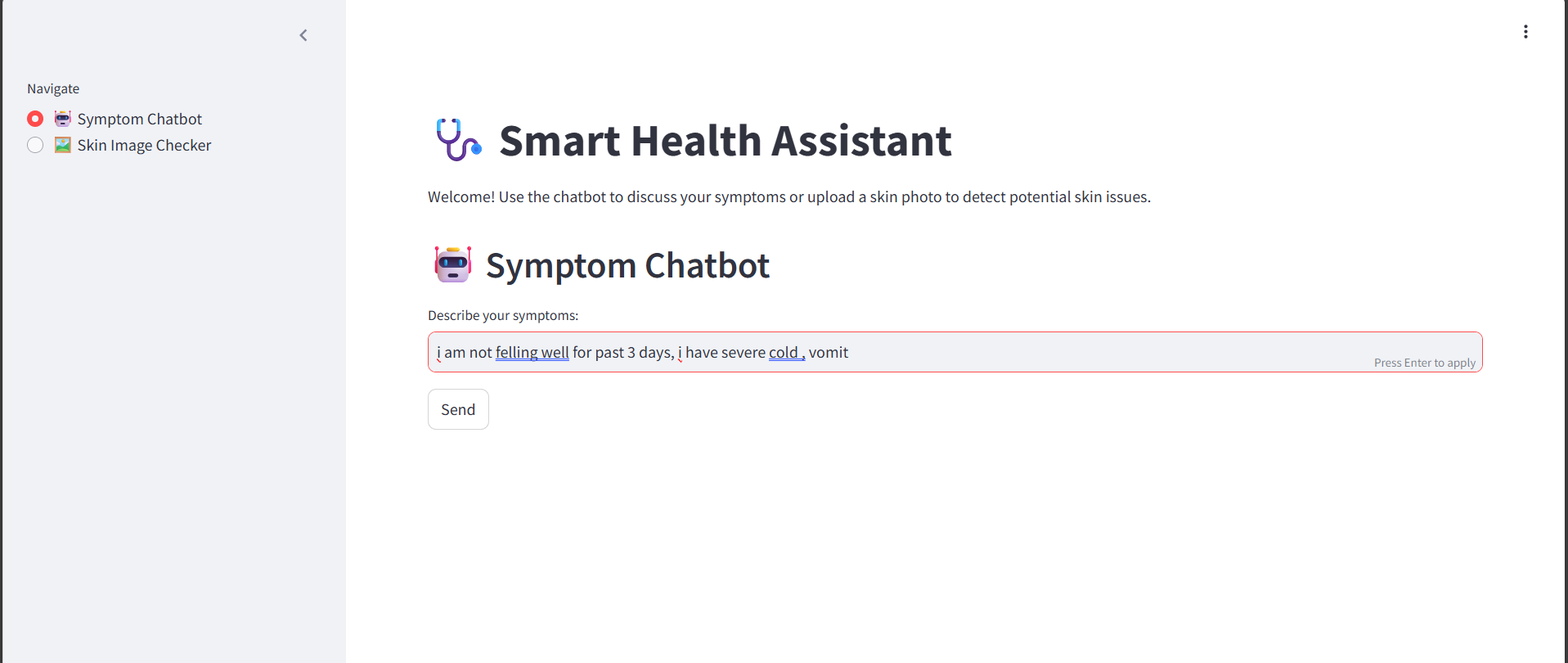
Task: Focus the Describe your symptoms text field
Action: pyautogui.click(x=955, y=352)
